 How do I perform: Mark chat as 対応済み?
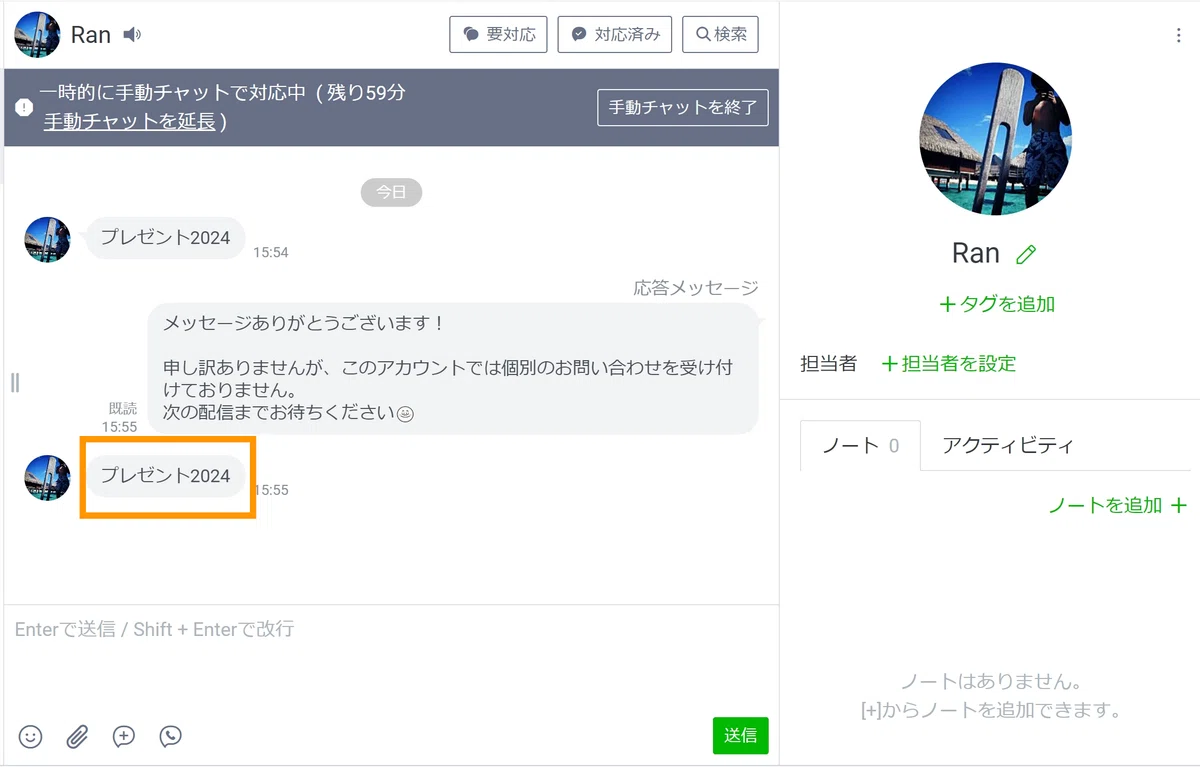point(615,34)
